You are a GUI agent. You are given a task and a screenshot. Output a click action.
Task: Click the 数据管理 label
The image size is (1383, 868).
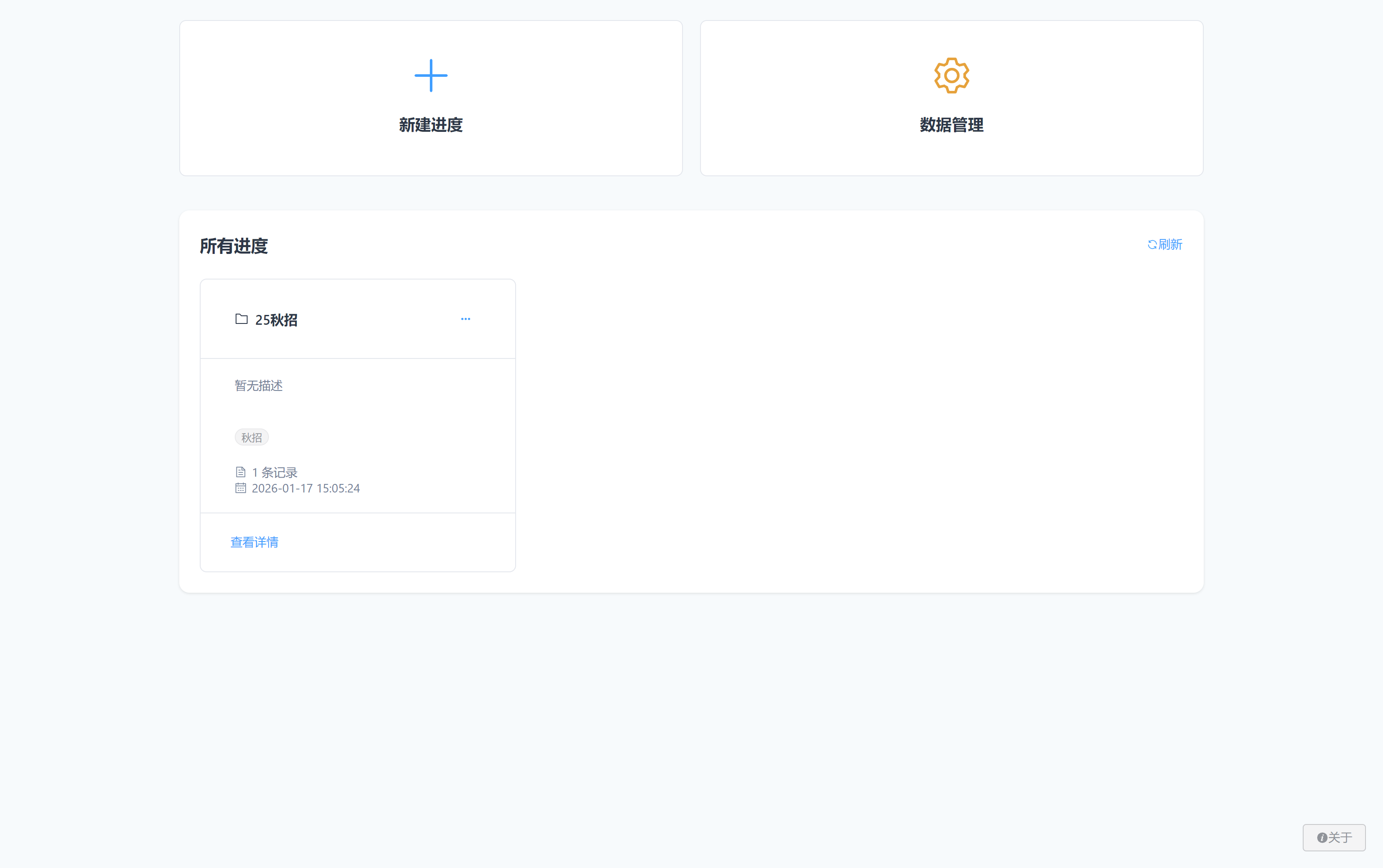951,125
